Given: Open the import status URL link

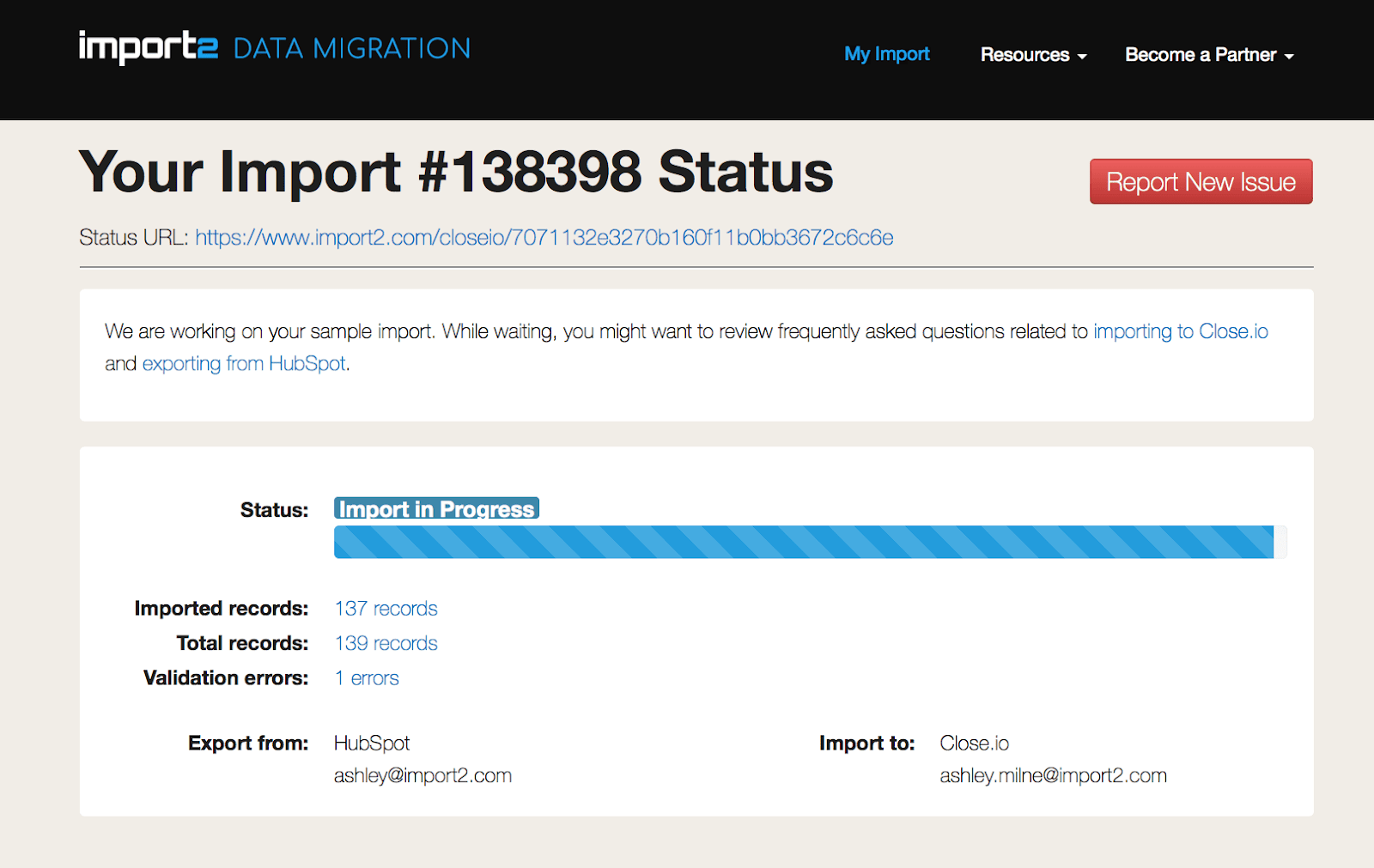Looking at the screenshot, I should (x=544, y=237).
